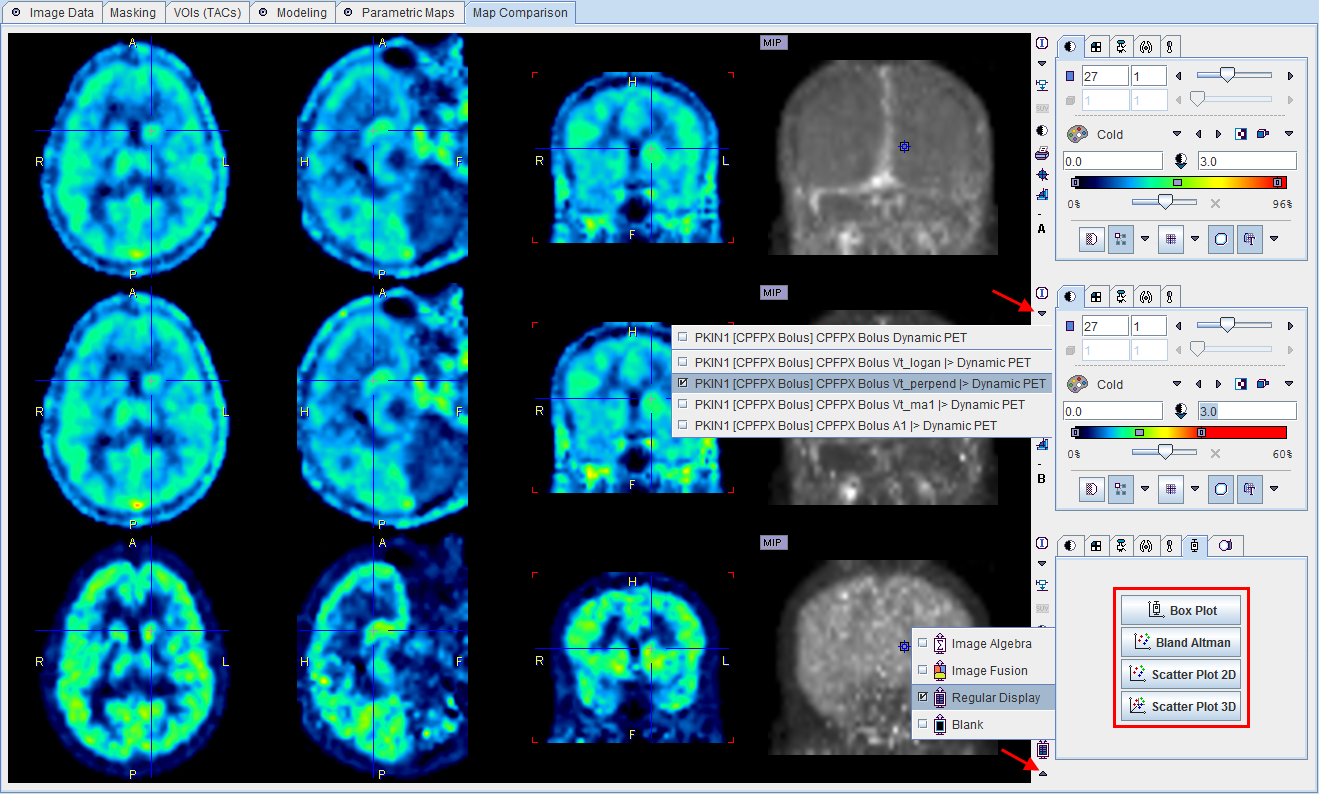Image resolution: width=1319 pixels, height=794 pixels.
Task: Check the Vt_logan series entry
Action: click(862, 362)
